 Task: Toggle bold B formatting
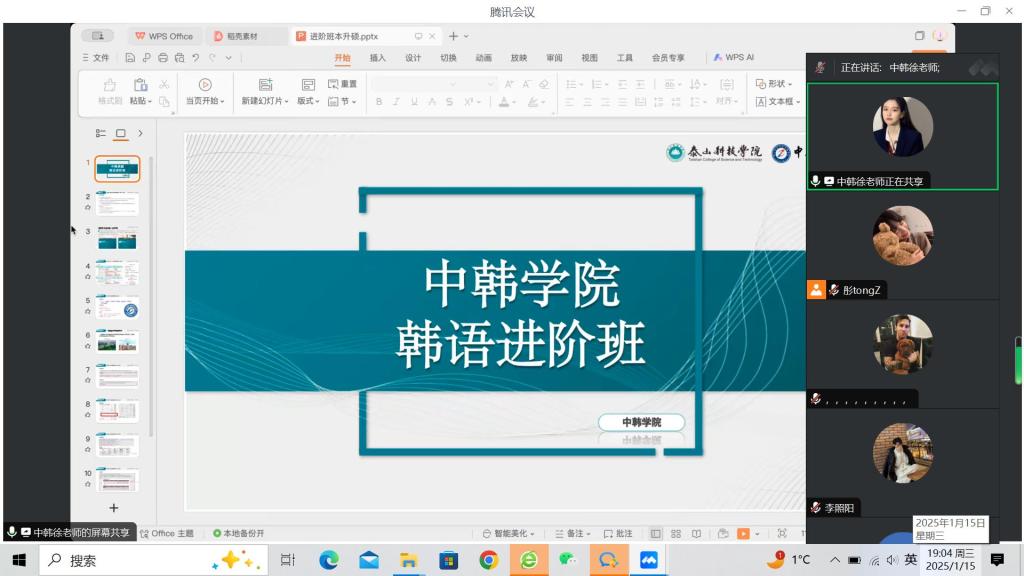pos(379,102)
